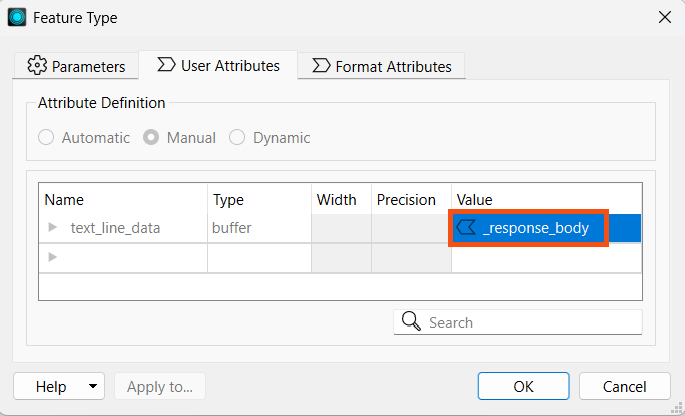The image size is (685, 416).
Task: Click the empty Type cell in new row
Action: tap(259, 258)
